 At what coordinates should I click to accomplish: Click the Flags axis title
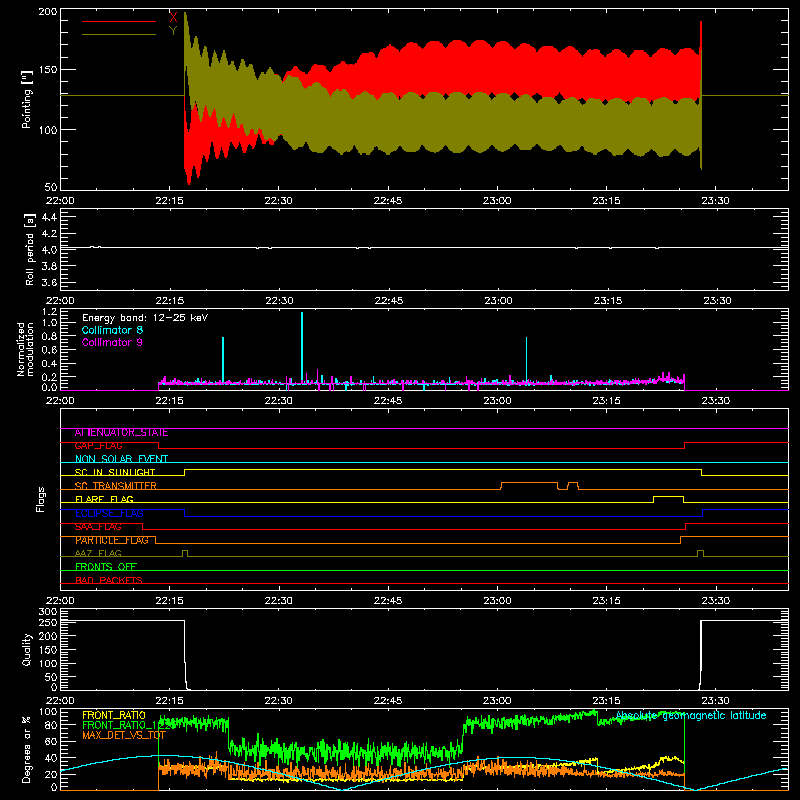click(41, 499)
